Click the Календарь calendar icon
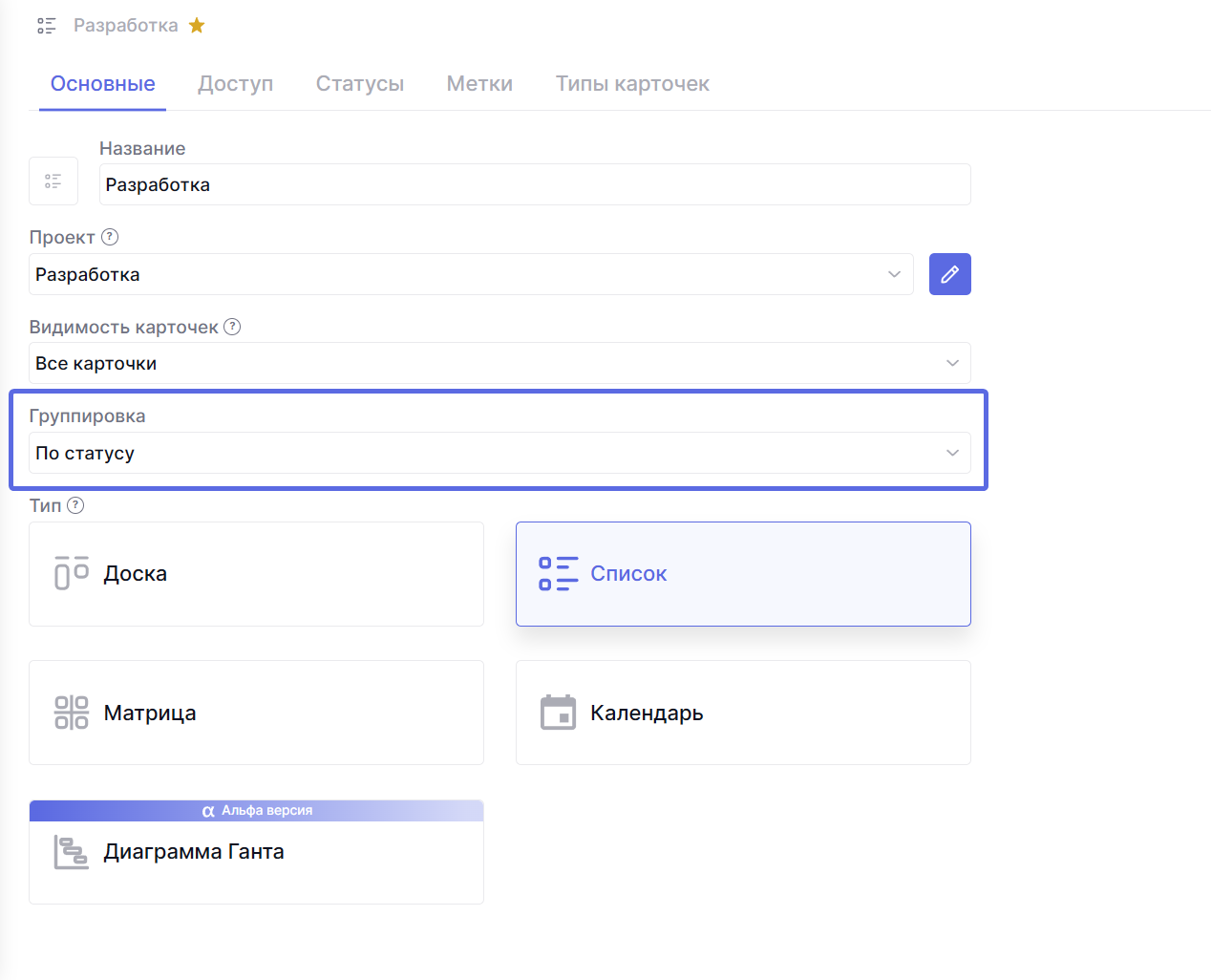Image resolution: width=1211 pixels, height=980 pixels. click(x=558, y=713)
